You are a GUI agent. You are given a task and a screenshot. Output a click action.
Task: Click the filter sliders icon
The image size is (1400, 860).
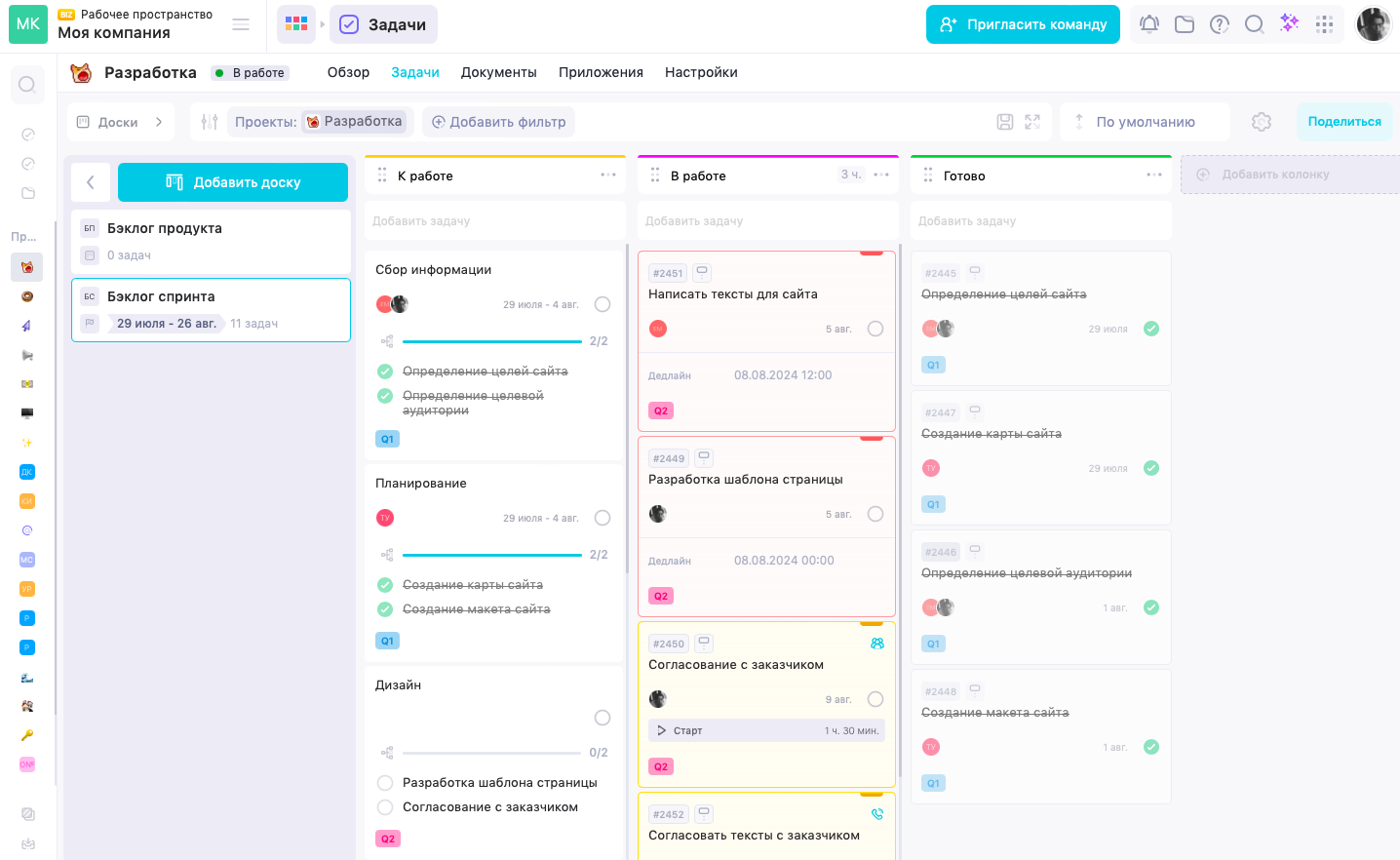coord(210,122)
